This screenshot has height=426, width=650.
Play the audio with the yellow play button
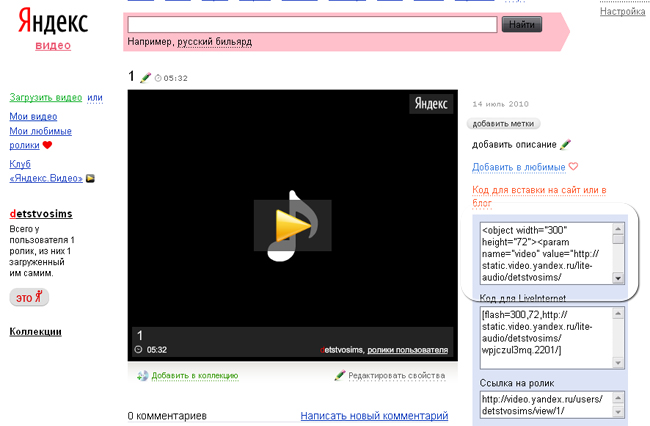pyautogui.click(x=293, y=225)
